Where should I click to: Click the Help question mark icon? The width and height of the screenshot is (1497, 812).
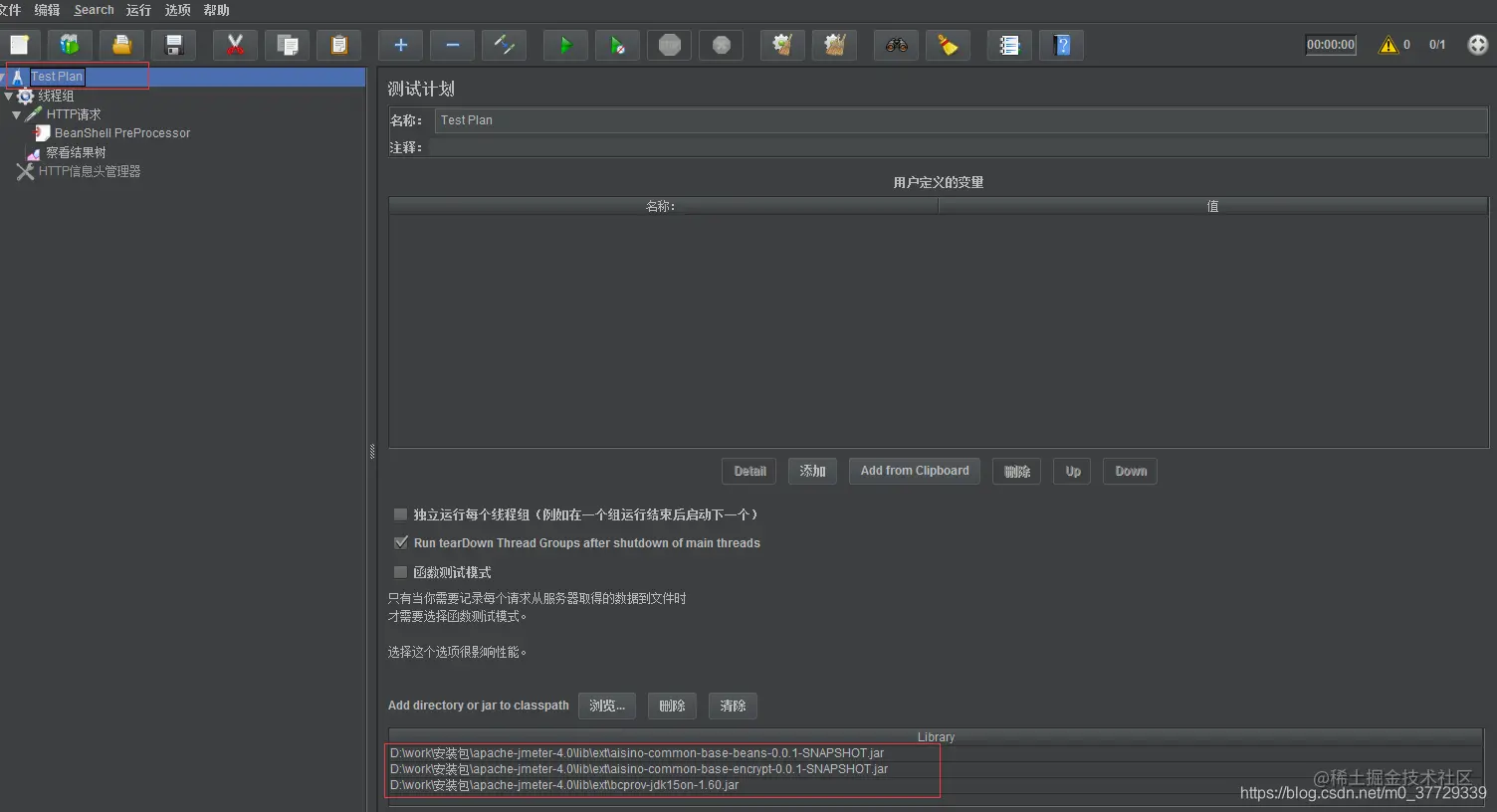[1061, 45]
